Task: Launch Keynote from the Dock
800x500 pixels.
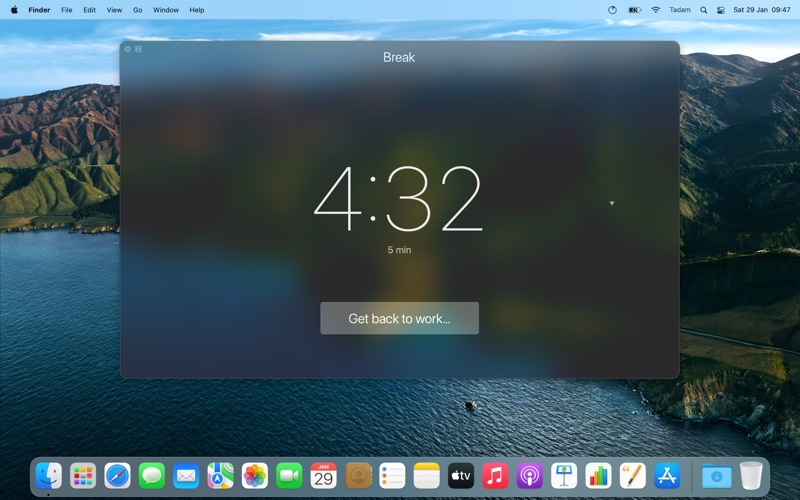Action: click(564, 476)
